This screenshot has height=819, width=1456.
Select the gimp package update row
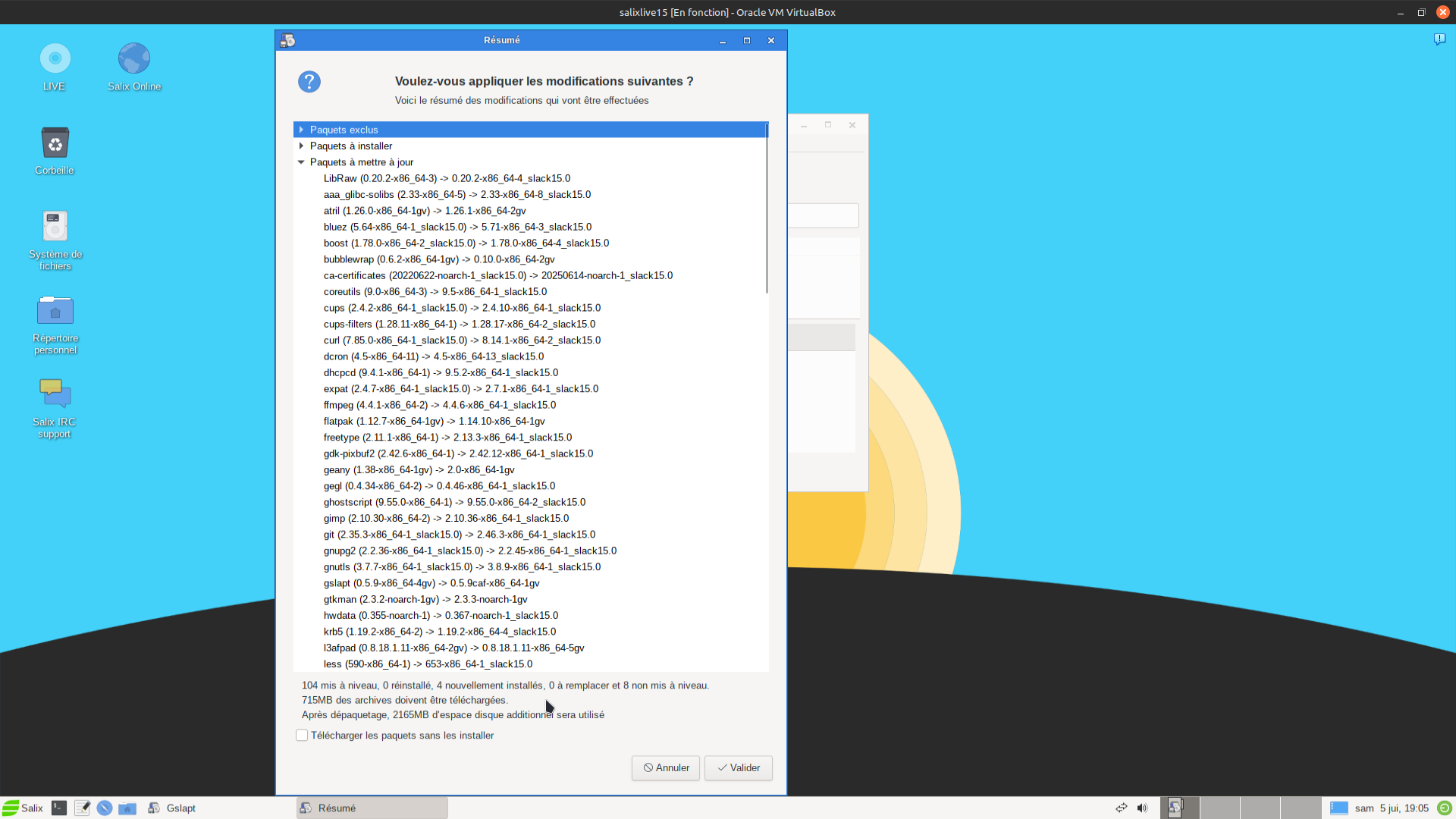click(x=446, y=519)
